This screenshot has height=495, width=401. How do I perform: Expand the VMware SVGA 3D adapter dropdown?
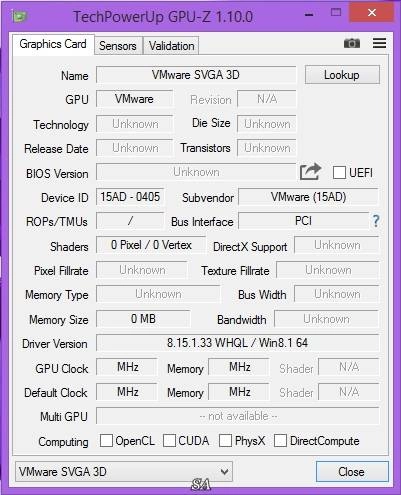(124, 471)
